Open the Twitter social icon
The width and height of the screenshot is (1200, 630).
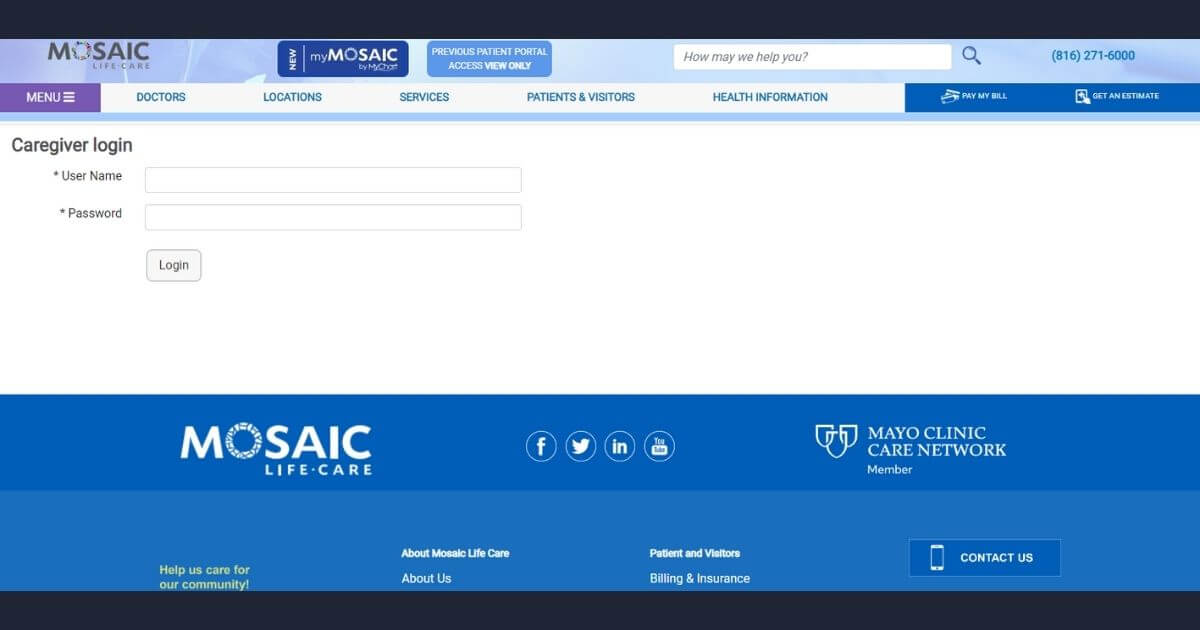581,446
